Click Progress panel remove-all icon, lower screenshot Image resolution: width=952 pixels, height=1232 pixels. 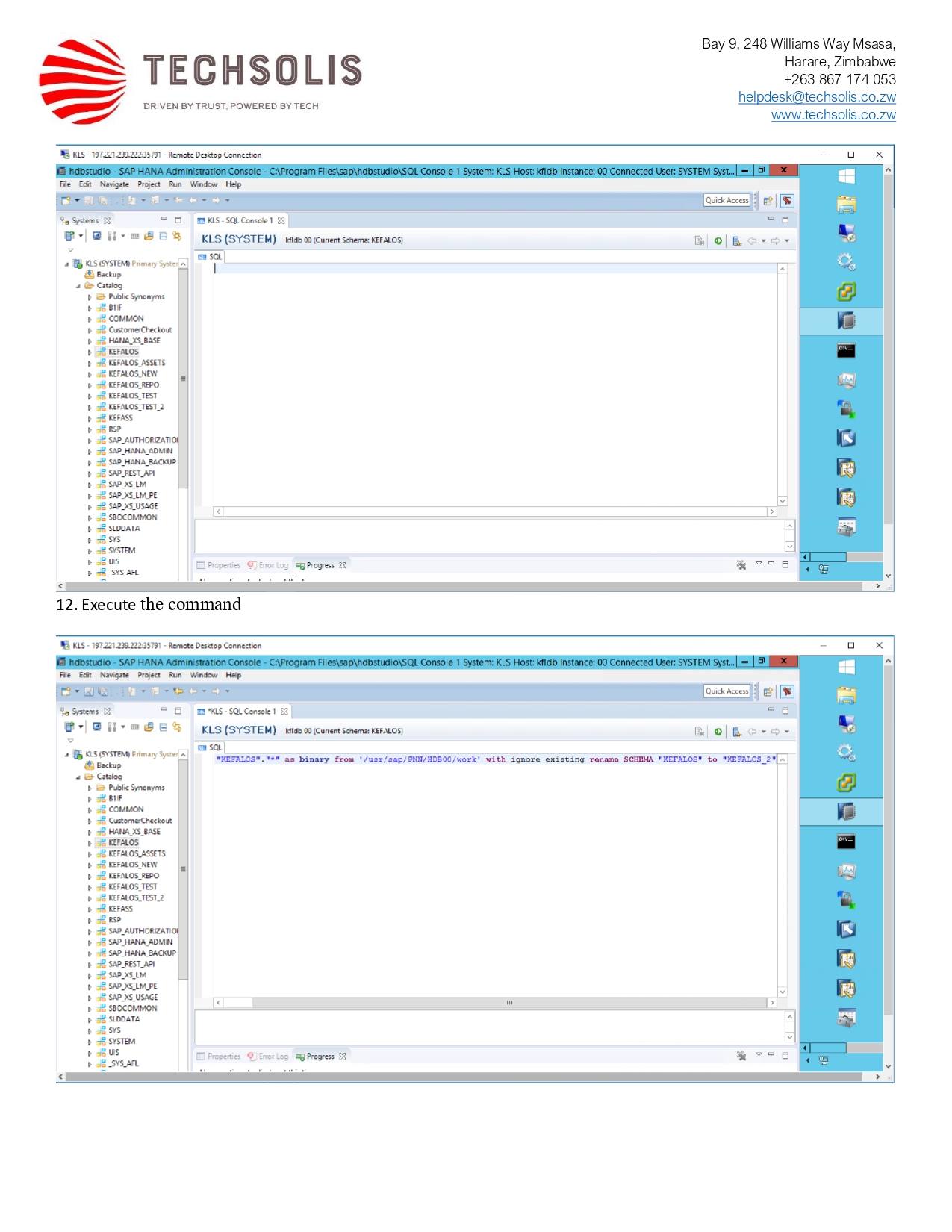(x=741, y=1057)
